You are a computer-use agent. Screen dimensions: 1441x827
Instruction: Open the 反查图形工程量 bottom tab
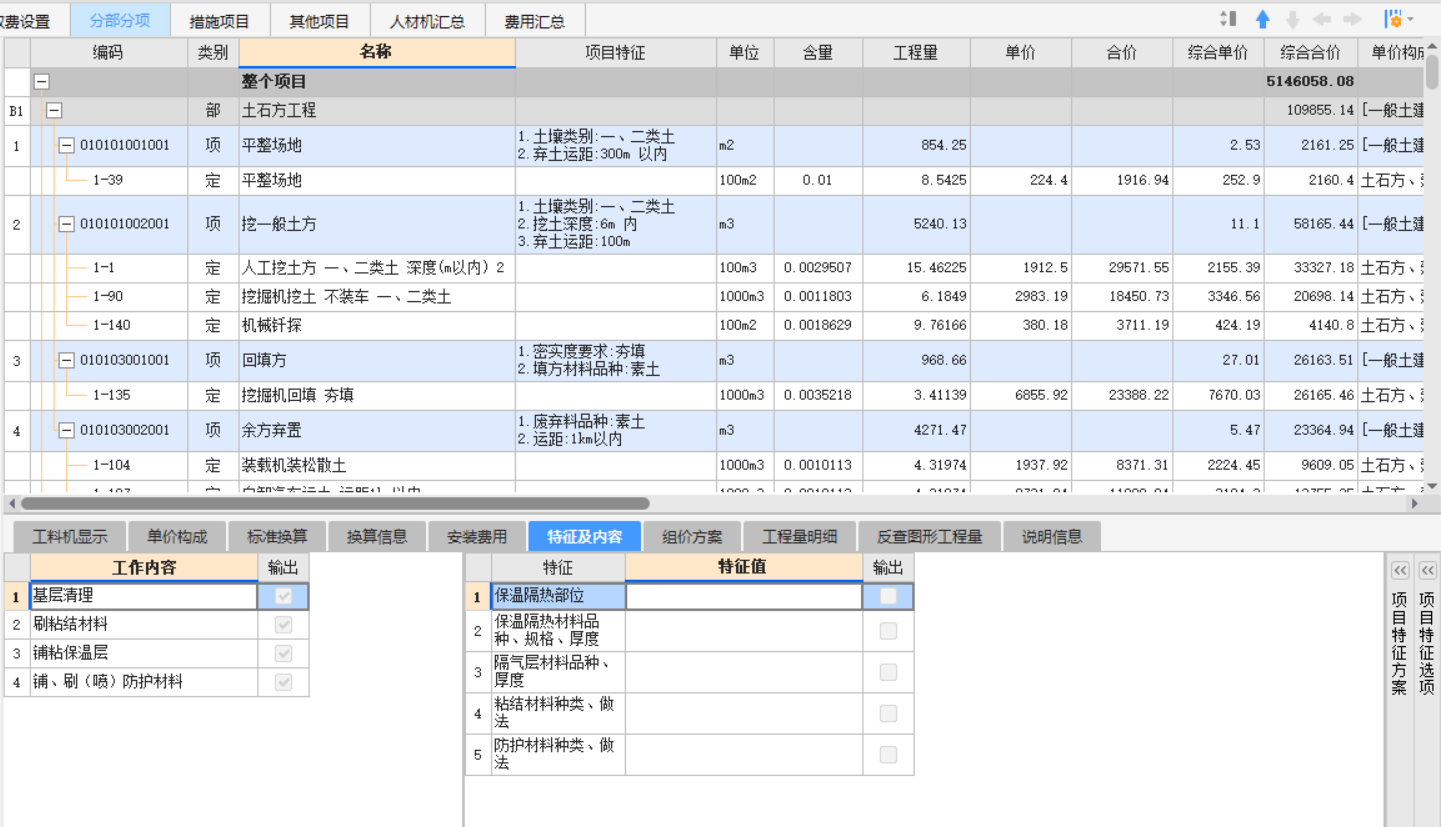point(929,536)
